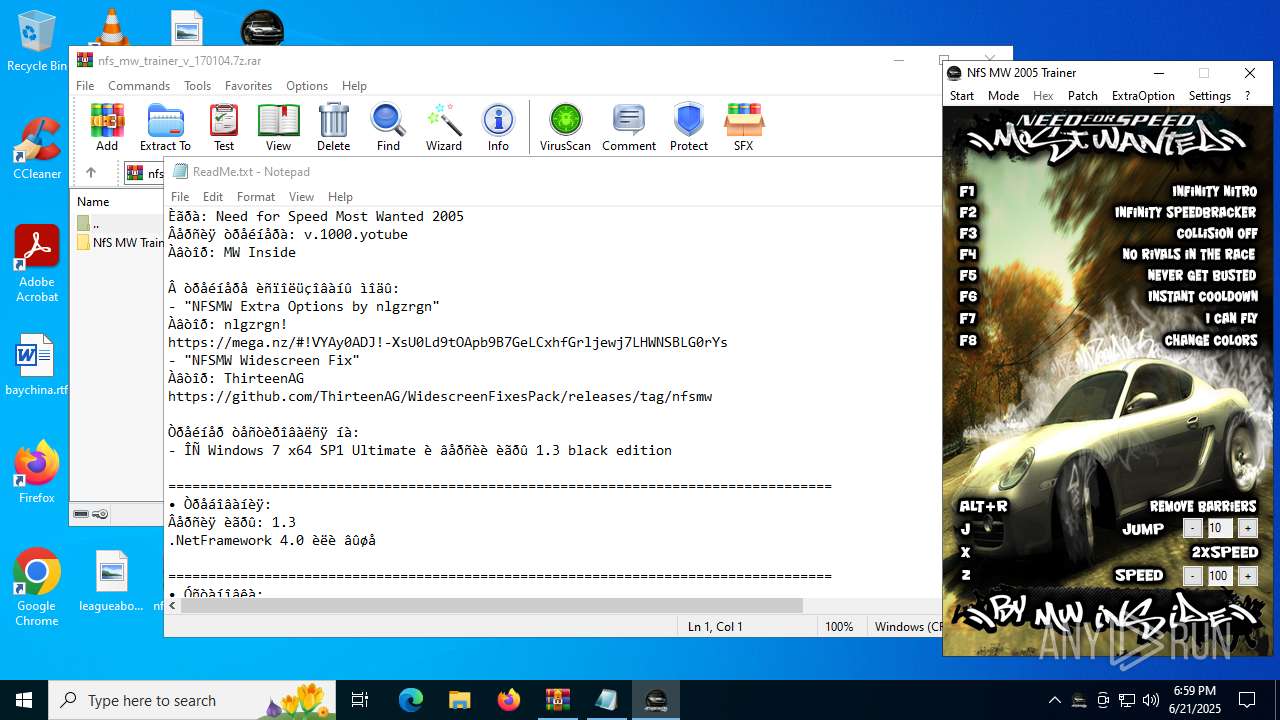This screenshot has height=720, width=1280.
Task: Click Notepad horizontal scrollbar
Action: click(x=492, y=605)
